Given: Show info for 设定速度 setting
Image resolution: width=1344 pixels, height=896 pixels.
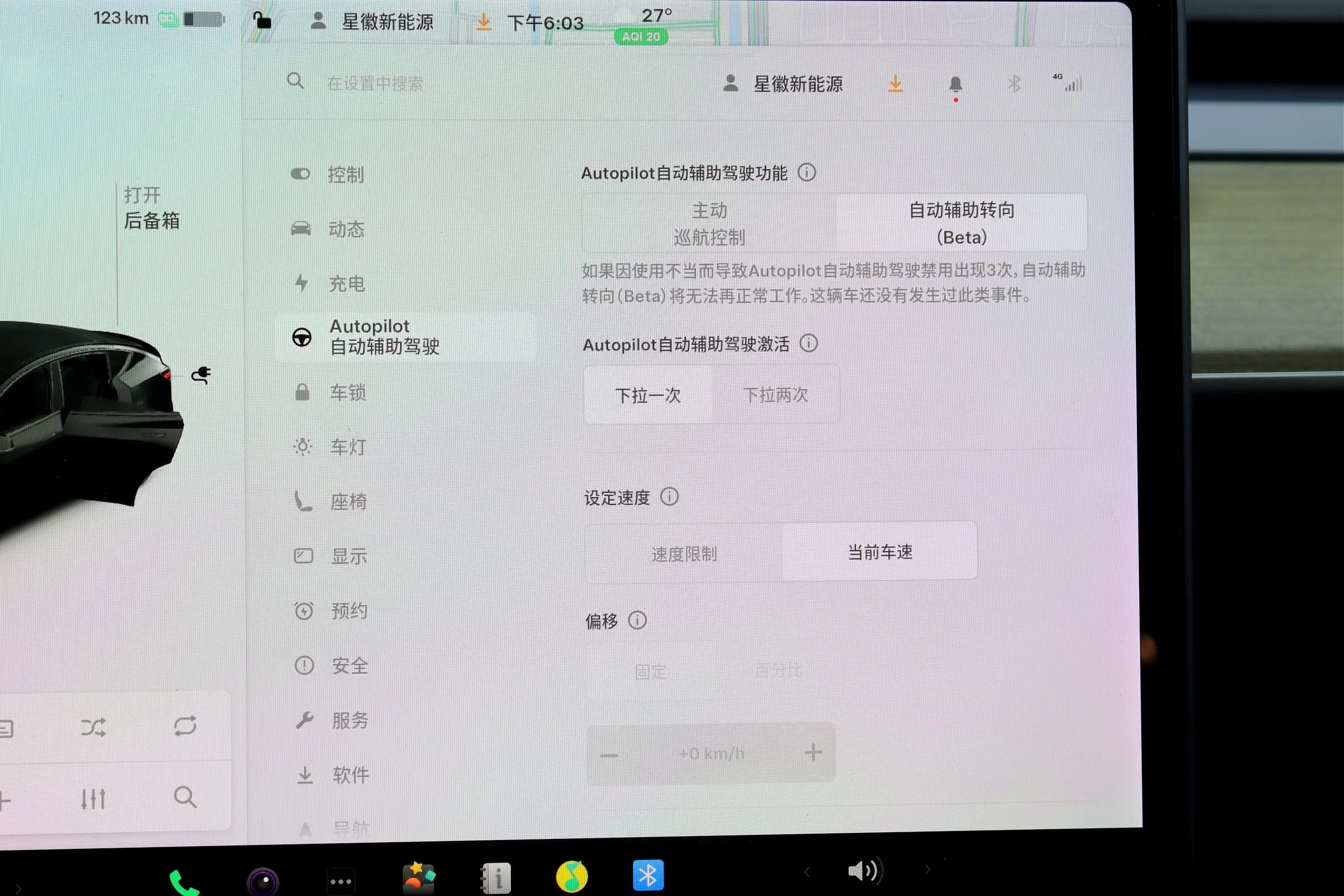Looking at the screenshot, I should (669, 497).
